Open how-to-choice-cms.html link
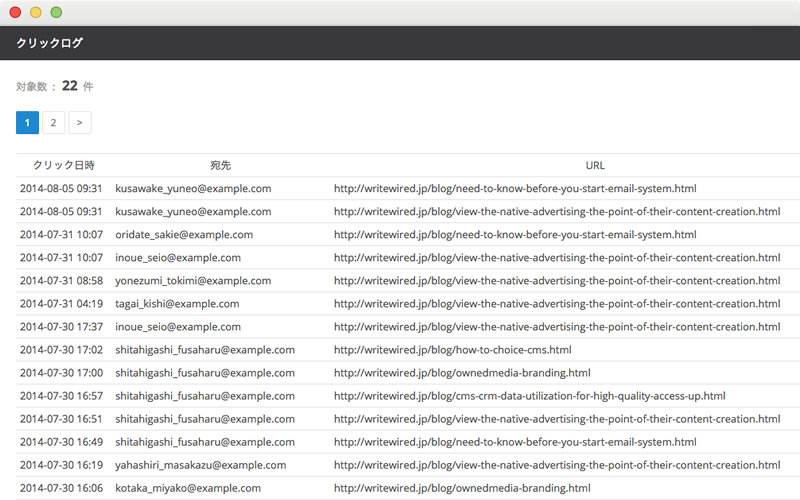The width and height of the screenshot is (800, 500). (x=453, y=349)
